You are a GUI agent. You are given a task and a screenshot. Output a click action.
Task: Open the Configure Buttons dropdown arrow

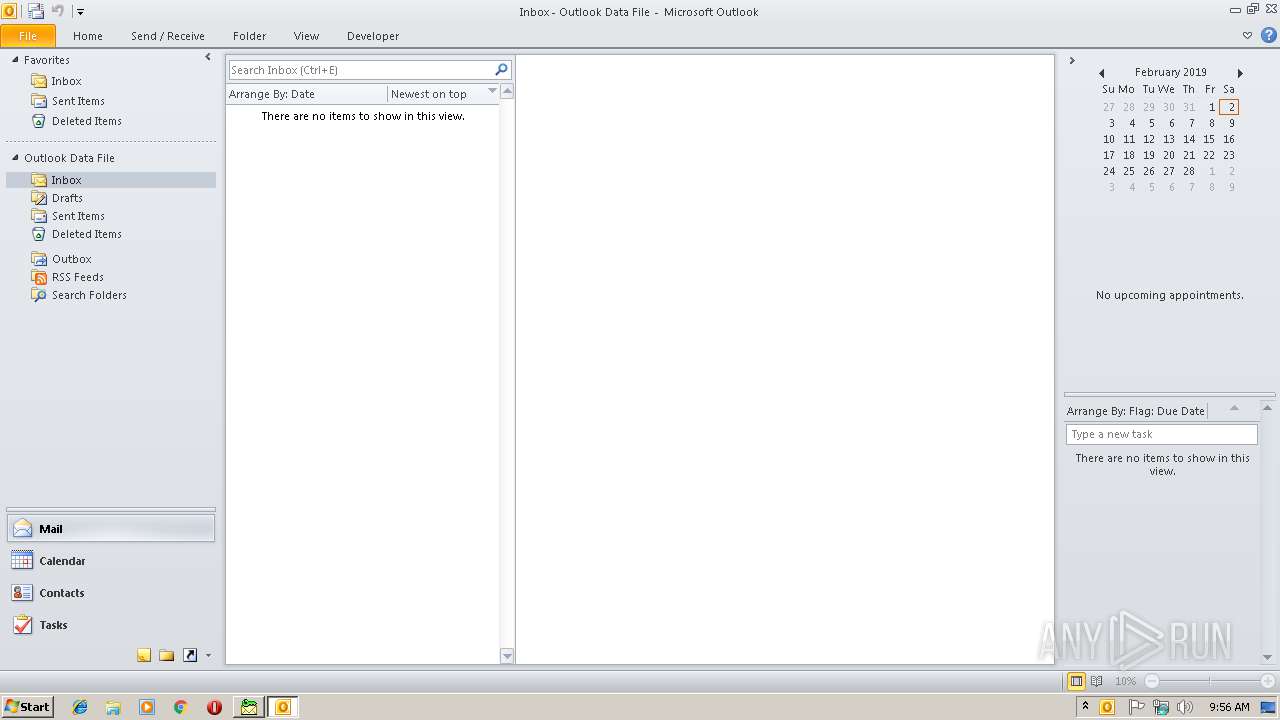(208, 656)
